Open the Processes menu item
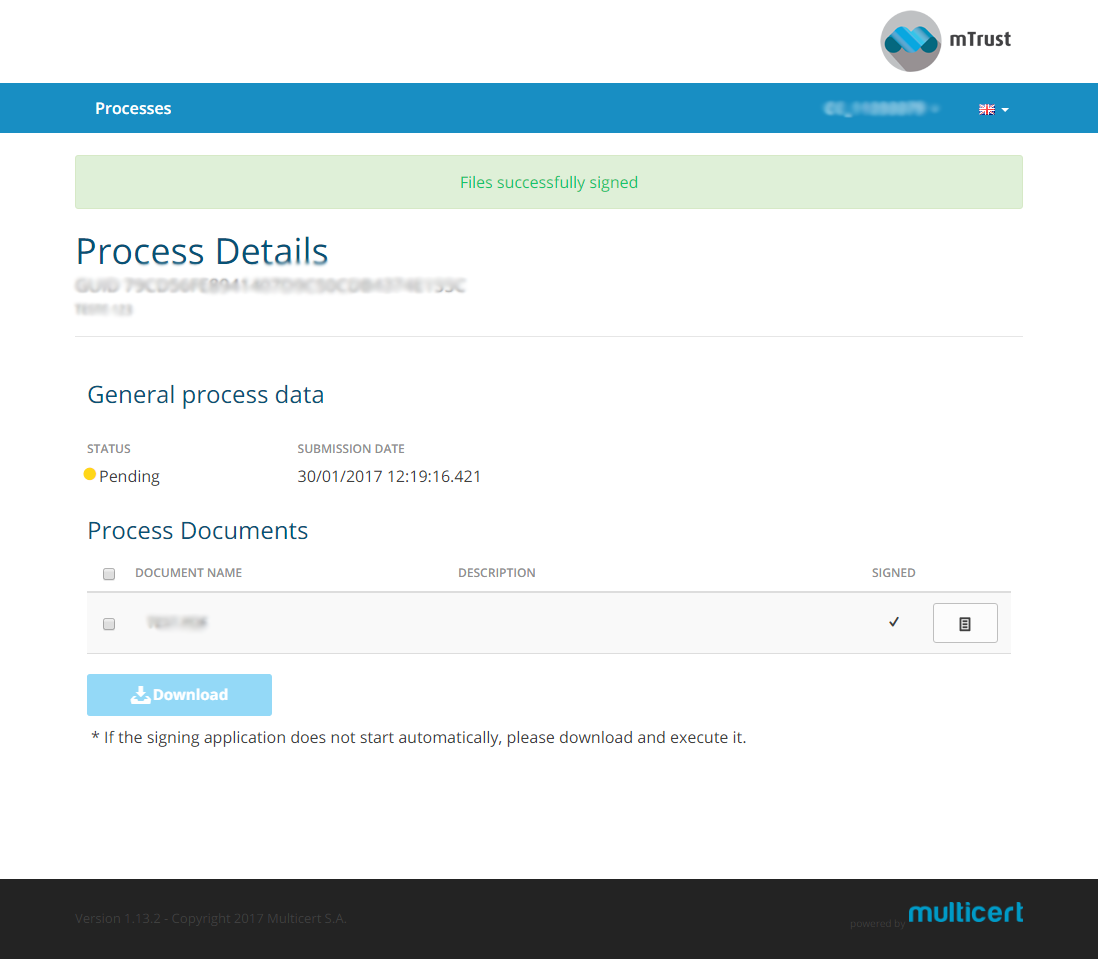This screenshot has width=1098, height=959. (133, 108)
